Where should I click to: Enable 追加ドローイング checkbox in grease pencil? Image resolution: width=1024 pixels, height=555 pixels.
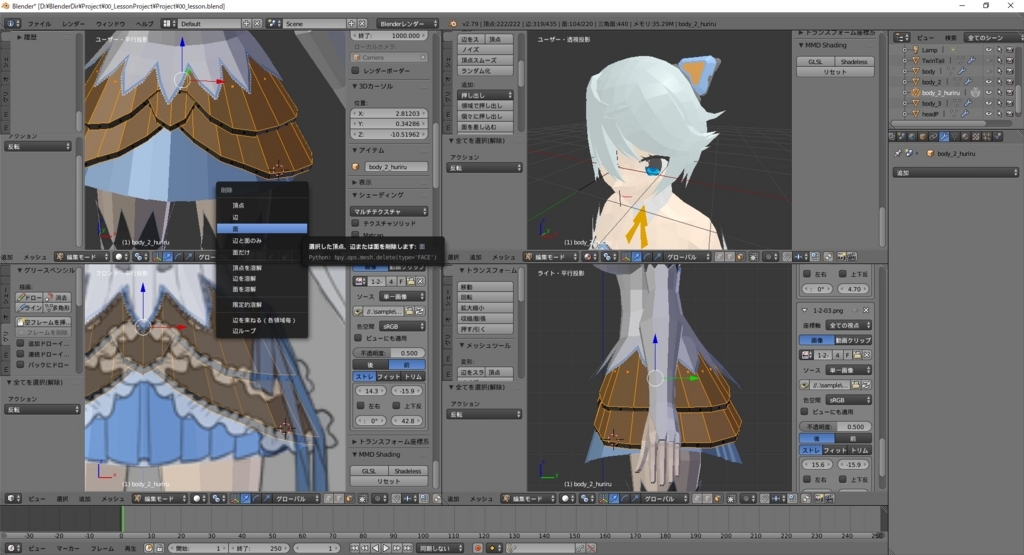(20, 343)
